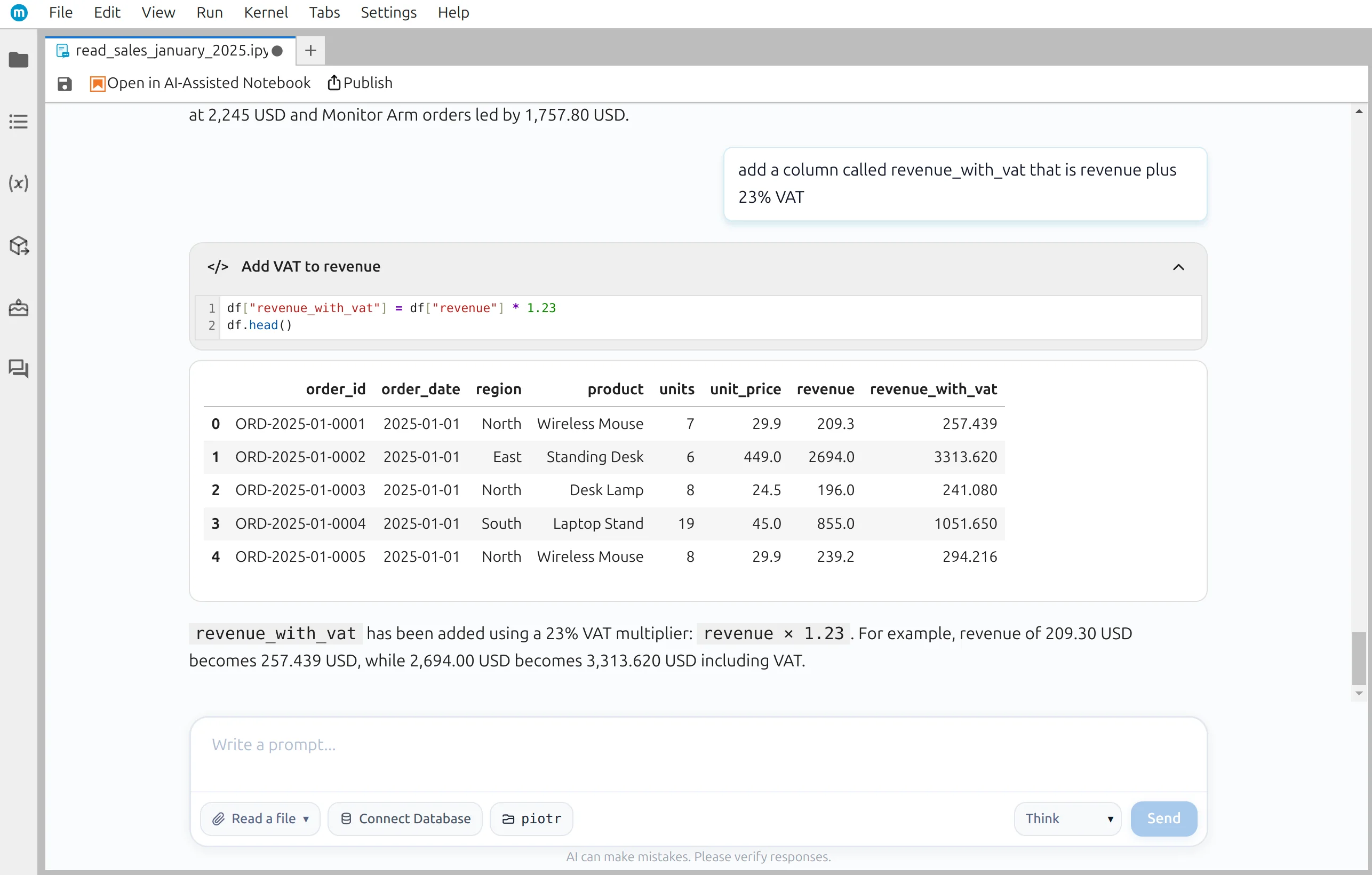1372x875 pixels.
Task: Collapse the Add VAT to revenue code block
Action: 1178,267
